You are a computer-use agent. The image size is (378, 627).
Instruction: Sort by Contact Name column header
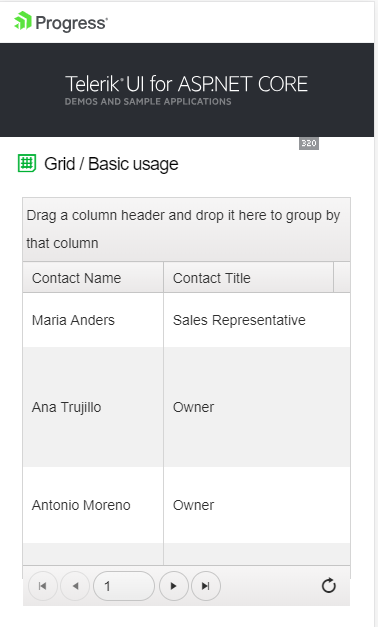76,278
